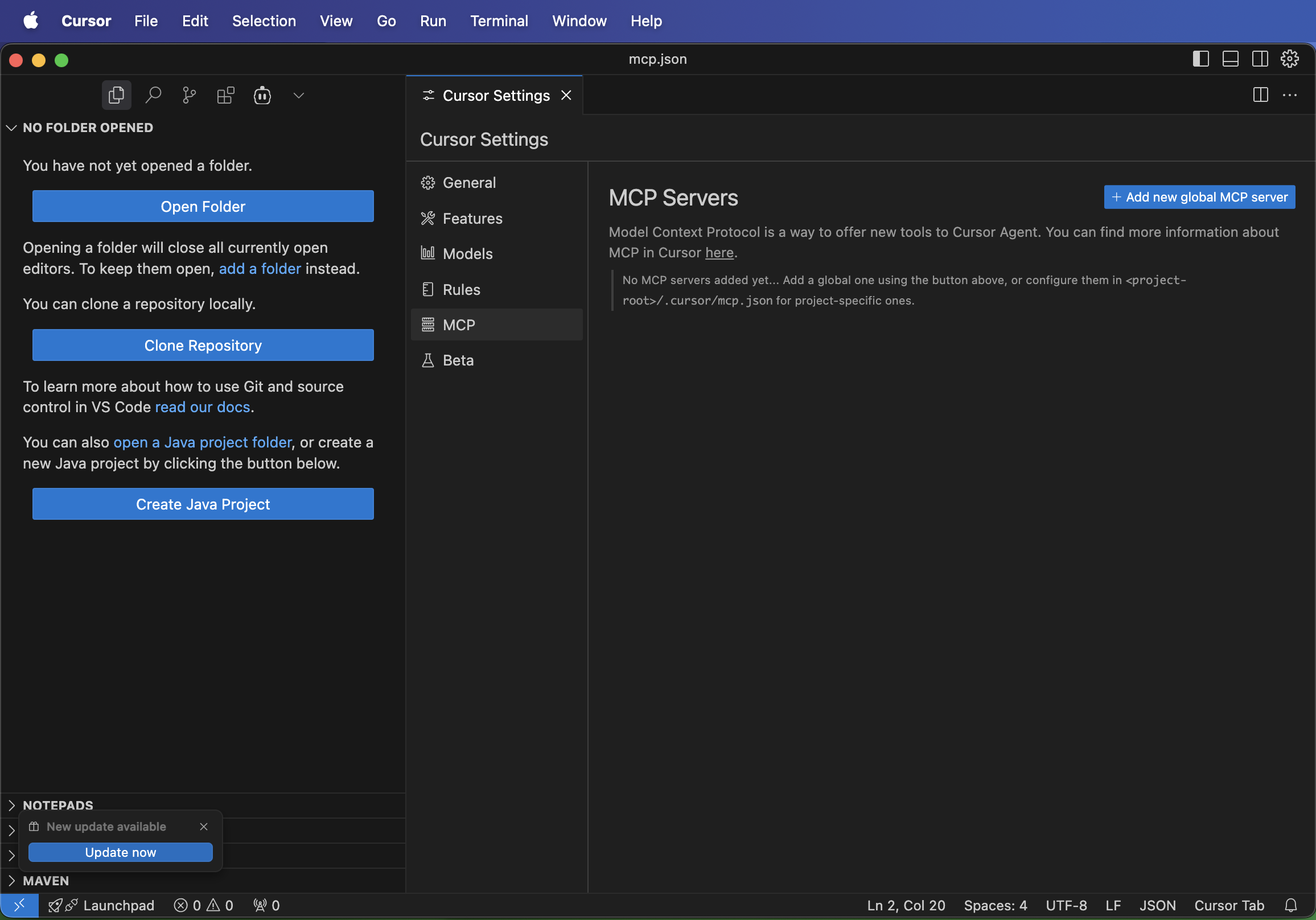
Task: Expand the MAVEN section
Action: 46,881
